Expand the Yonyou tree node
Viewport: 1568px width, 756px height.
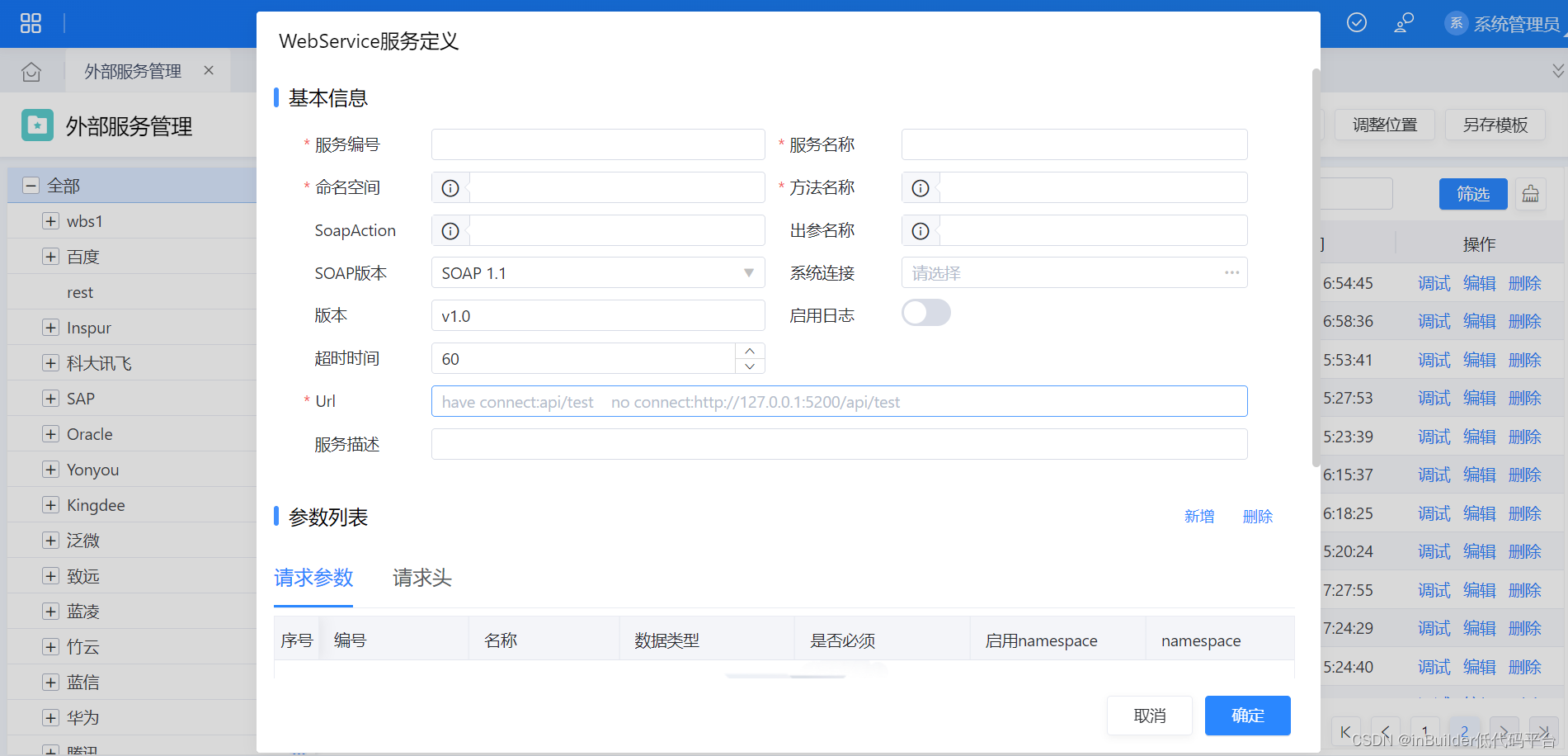[50, 470]
